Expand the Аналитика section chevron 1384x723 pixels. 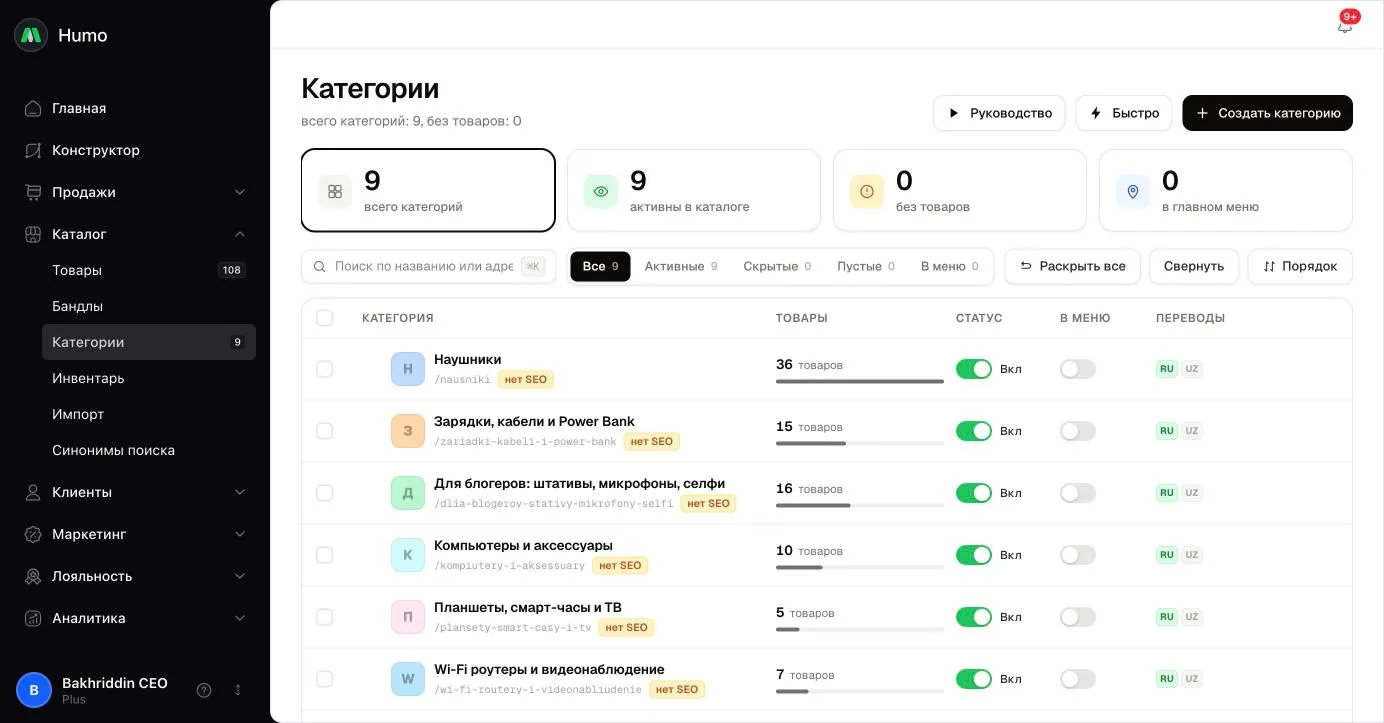[x=240, y=618]
